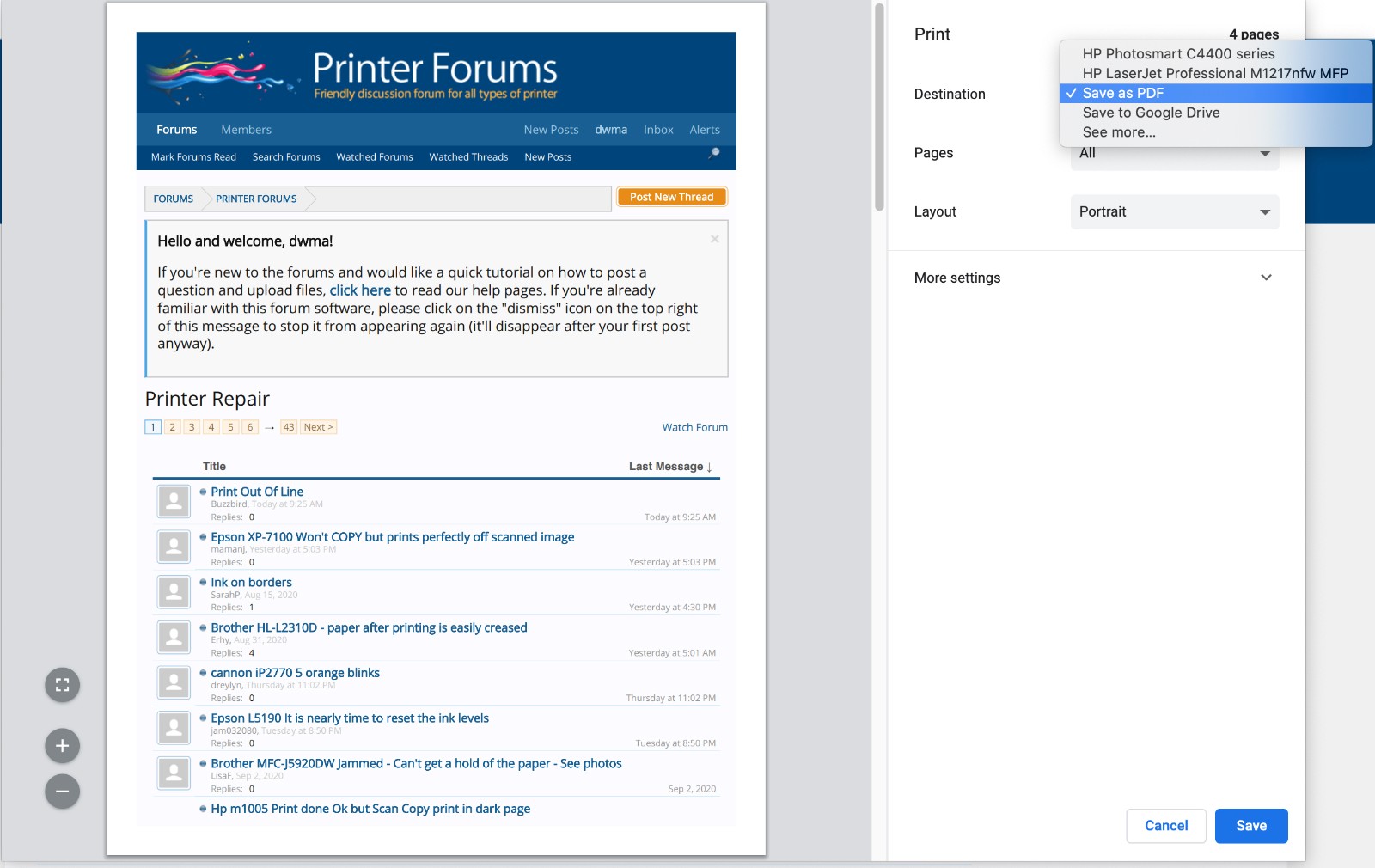Go to page 2 of threads
1375x868 pixels.
pyautogui.click(x=172, y=427)
